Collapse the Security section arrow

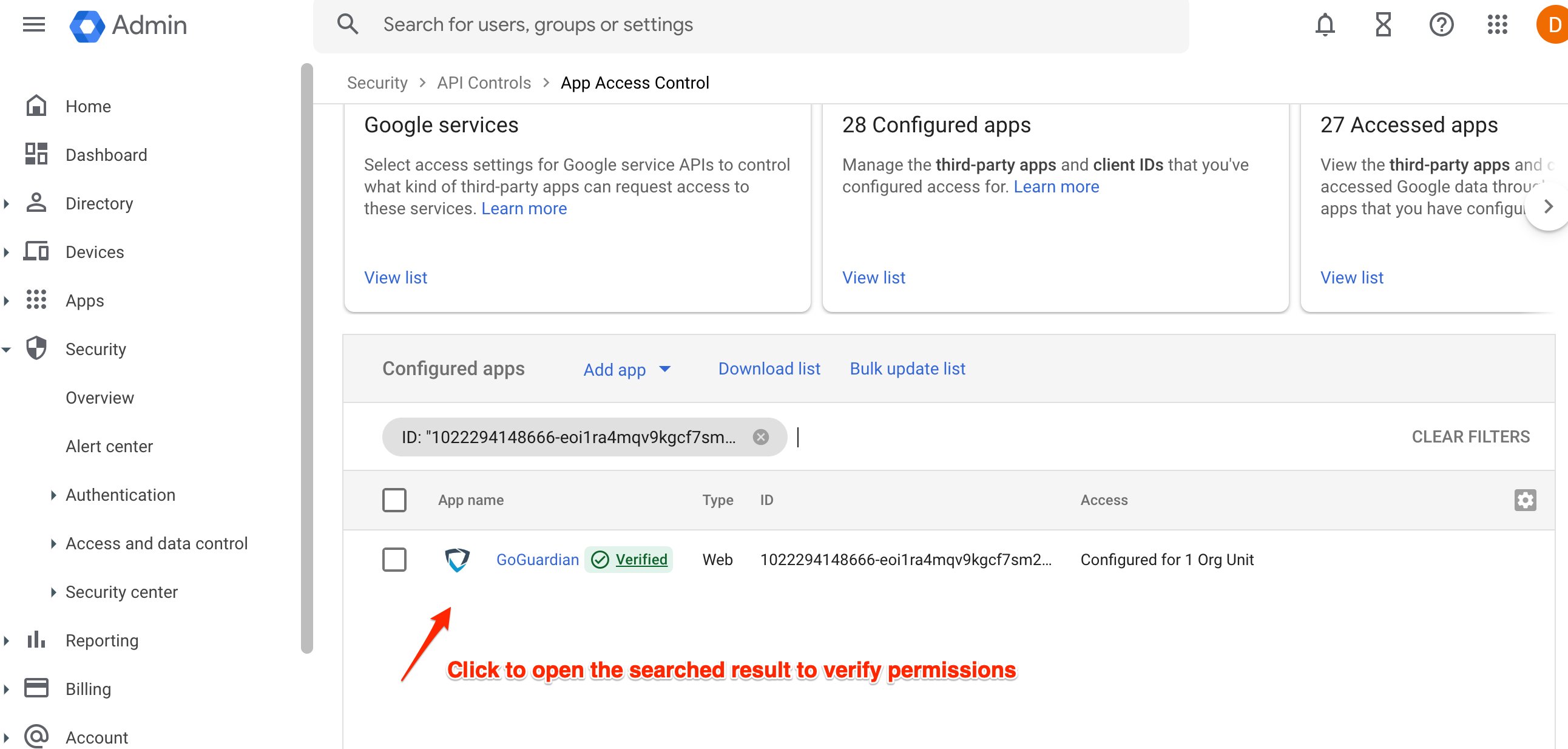(x=7, y=350)
